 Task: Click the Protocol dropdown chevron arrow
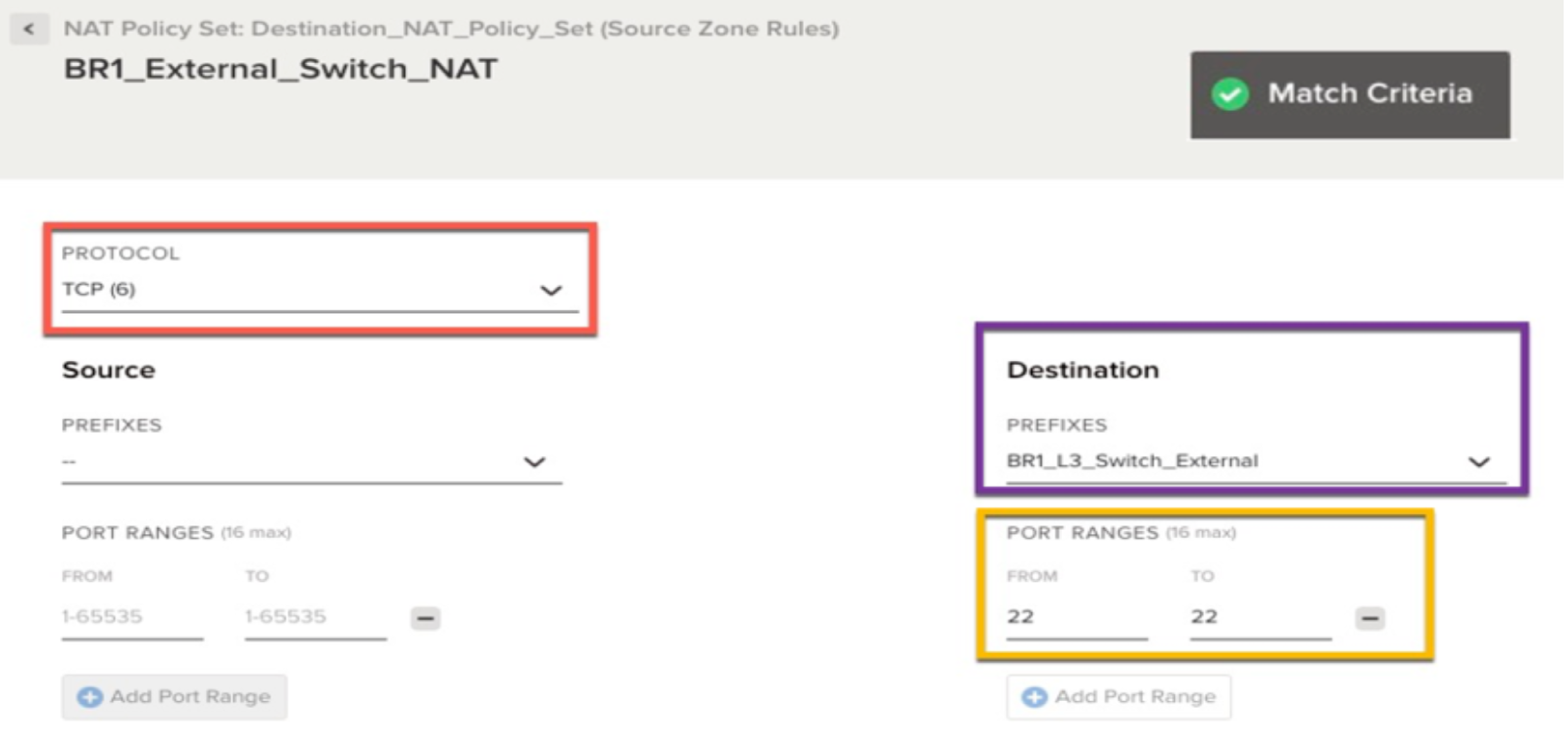click(551, 290)
